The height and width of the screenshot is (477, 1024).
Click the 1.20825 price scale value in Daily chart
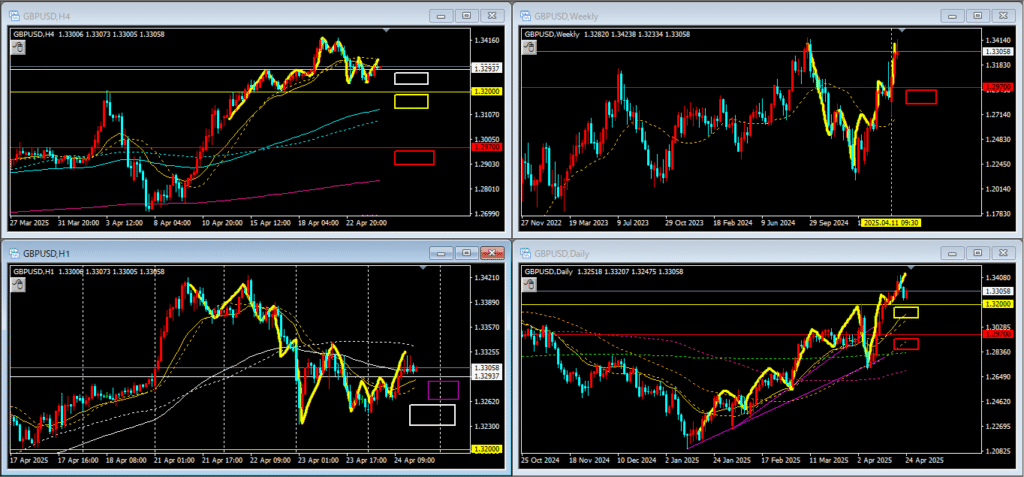click(999, 452)
